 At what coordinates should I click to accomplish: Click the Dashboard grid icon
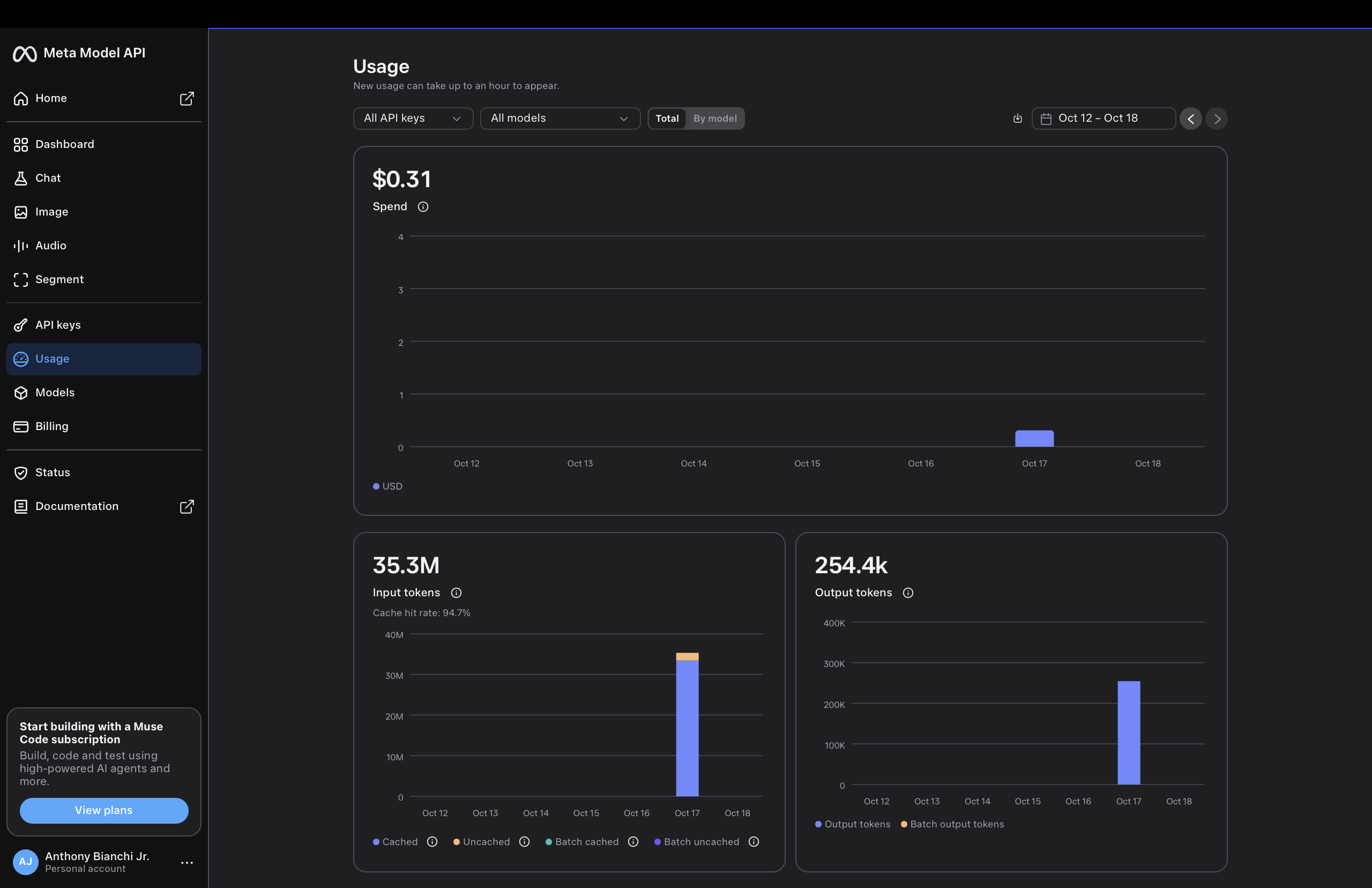(21, 145)
